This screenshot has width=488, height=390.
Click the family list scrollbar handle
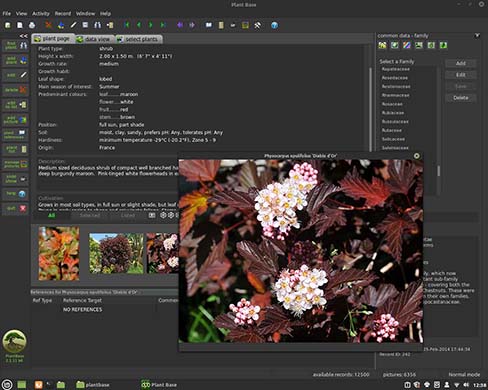439,171
